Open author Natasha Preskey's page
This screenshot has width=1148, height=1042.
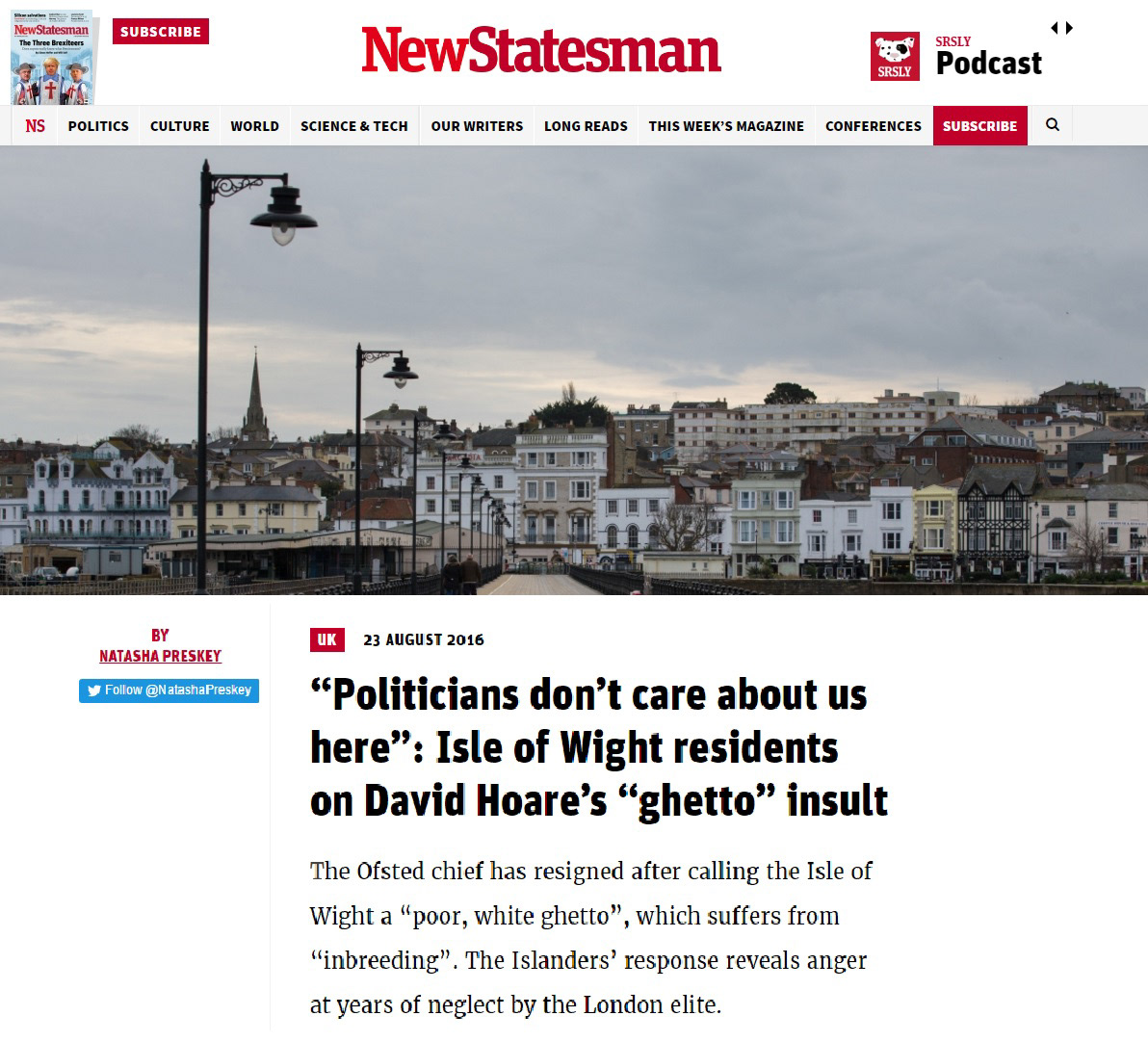160,656
